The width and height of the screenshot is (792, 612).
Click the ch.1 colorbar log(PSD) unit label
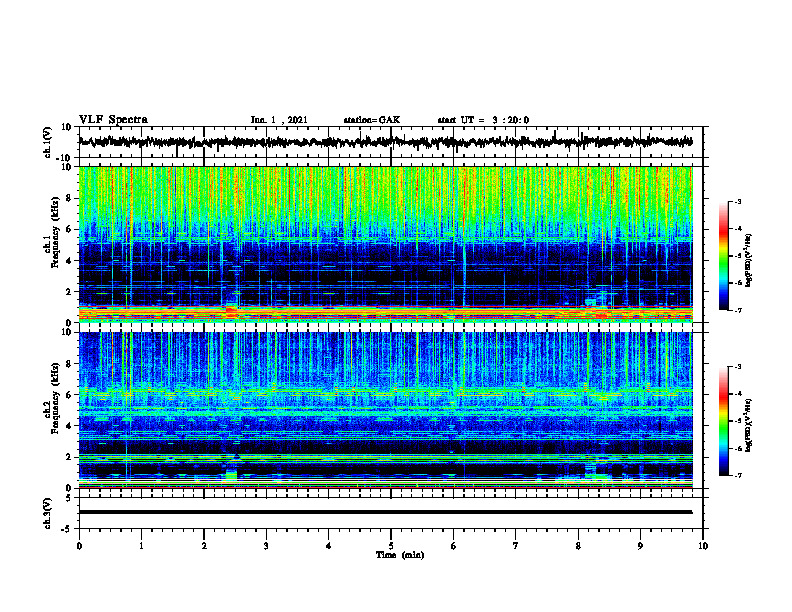click(x=749, y=260)
